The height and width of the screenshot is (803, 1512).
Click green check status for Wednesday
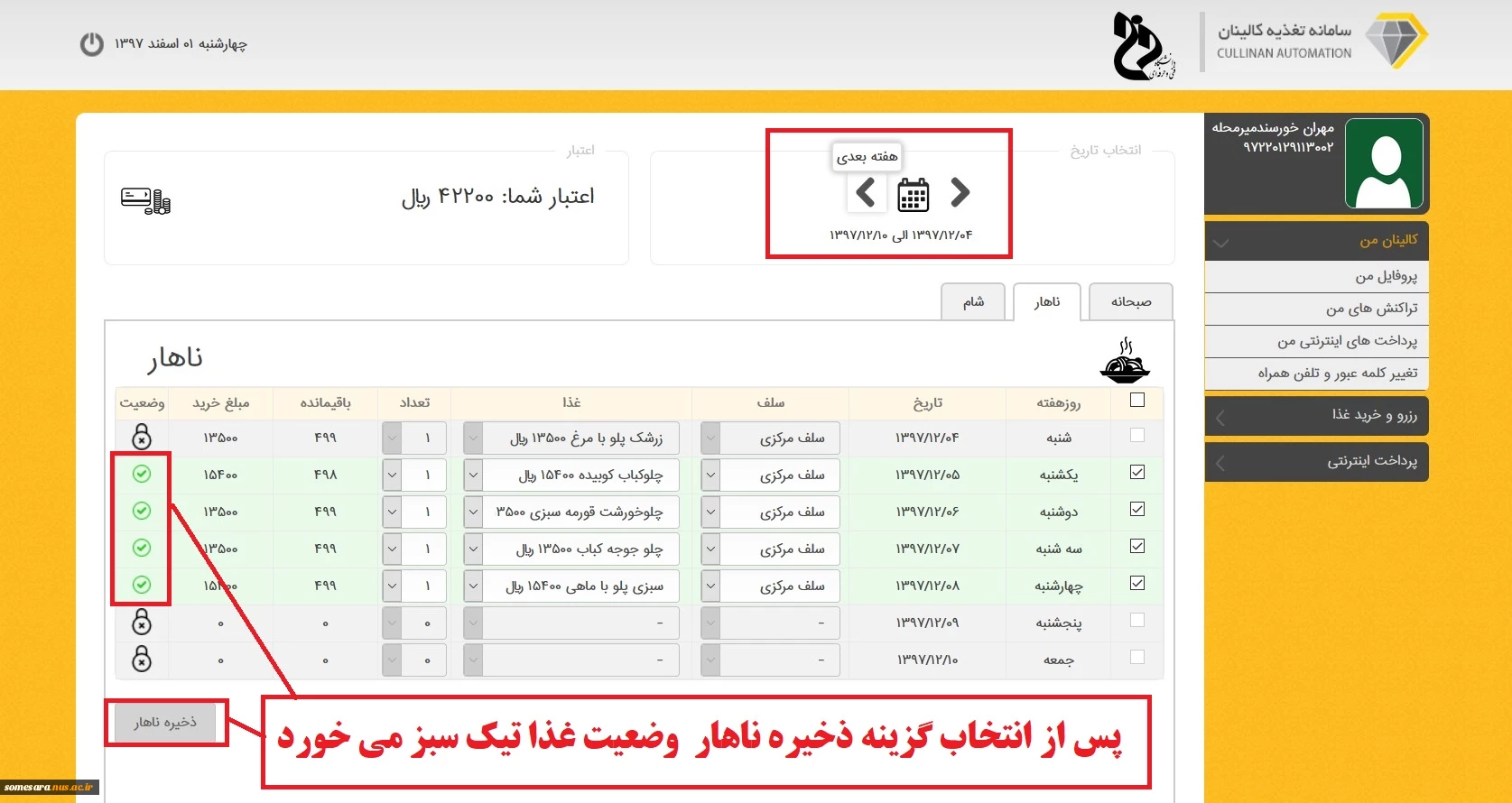(142, 585)
